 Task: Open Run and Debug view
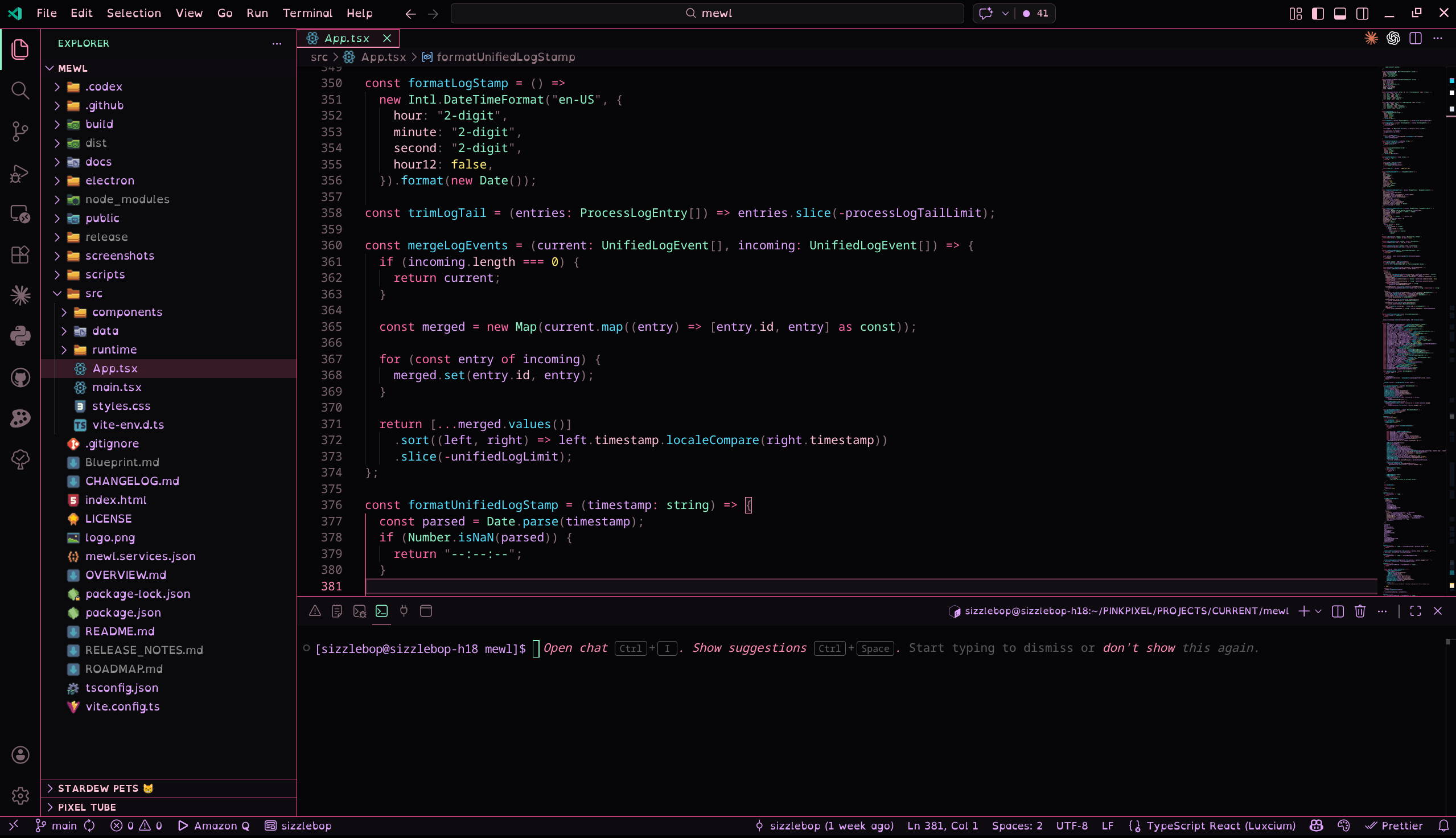20,173
